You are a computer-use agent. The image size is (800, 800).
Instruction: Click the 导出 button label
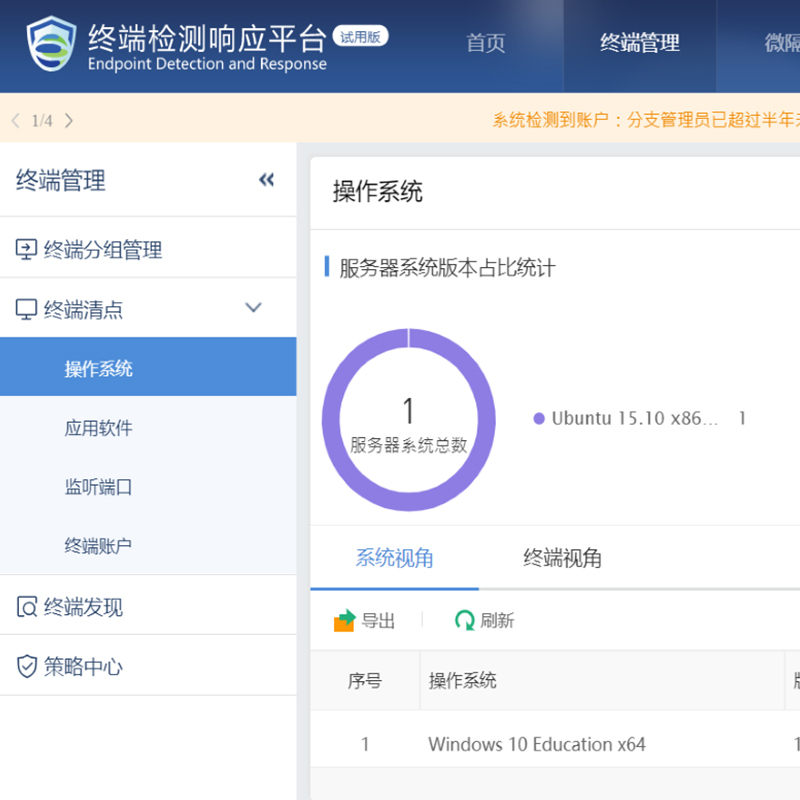[378, 620]
